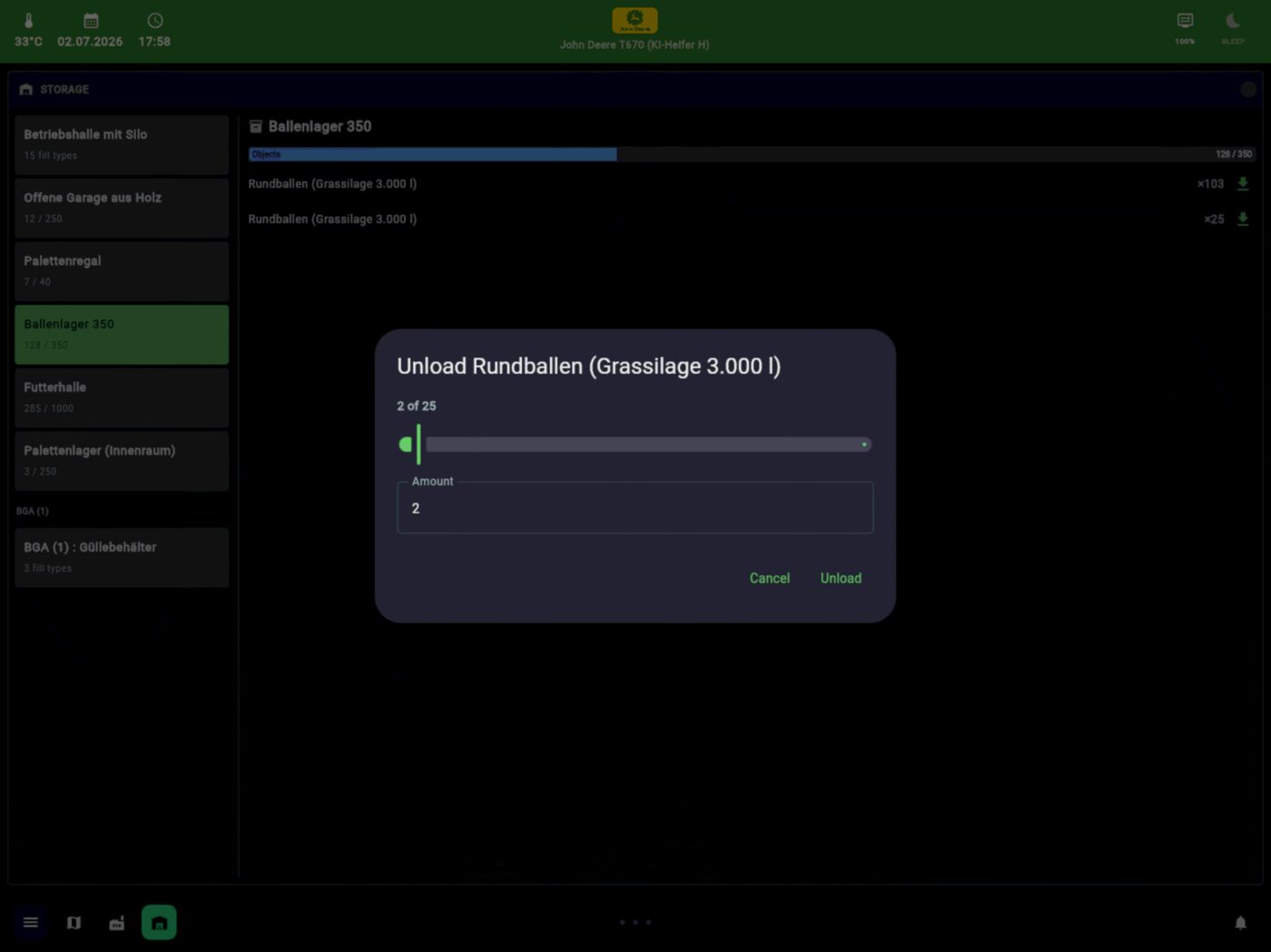The height and width of the screenshot is (952, 1271).
Task: Open Futterhalle storage entry
Action: 122,397
